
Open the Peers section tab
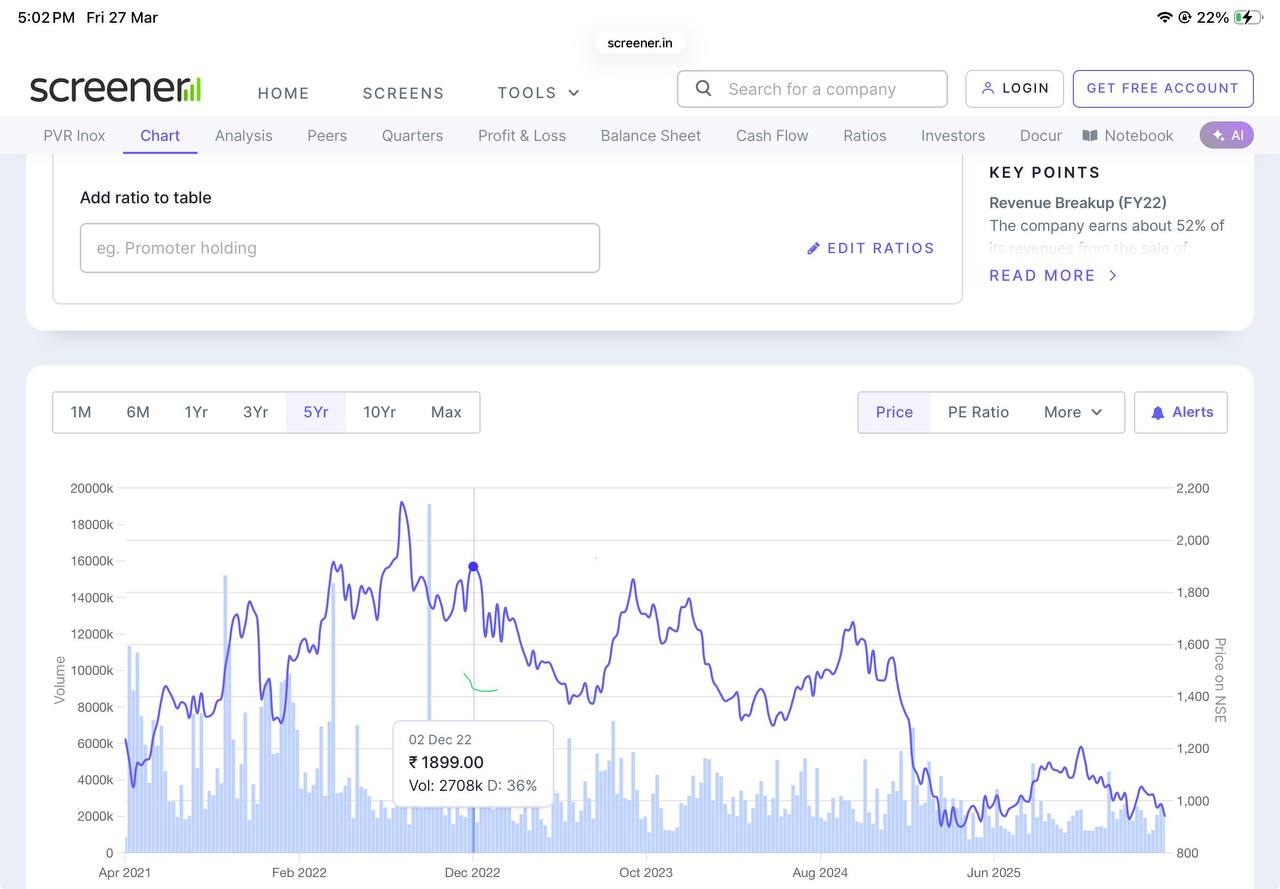(x=327, y=135)
